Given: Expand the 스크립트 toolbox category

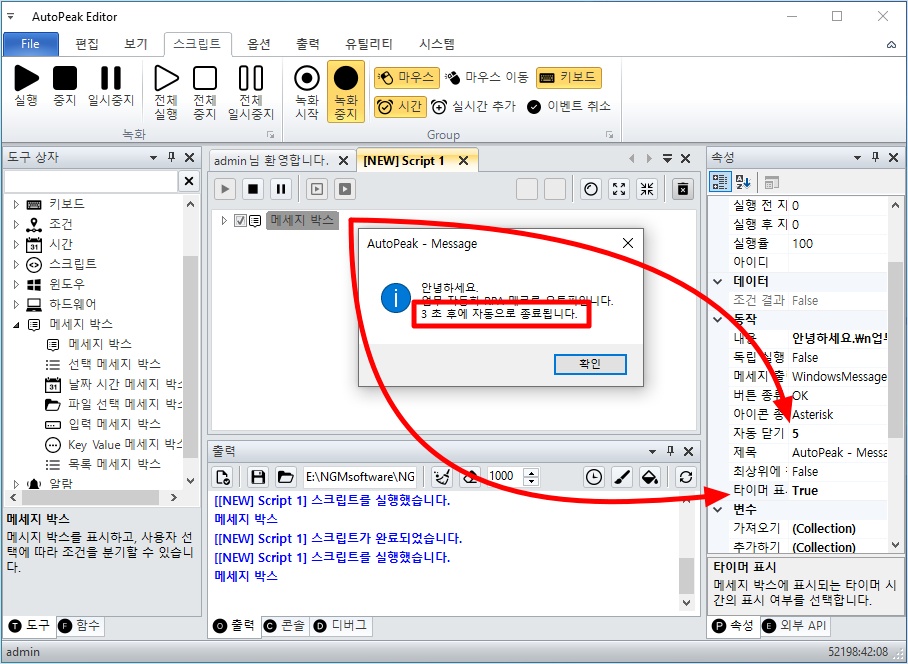Looking at the screenshot, I should coord(16,265).
